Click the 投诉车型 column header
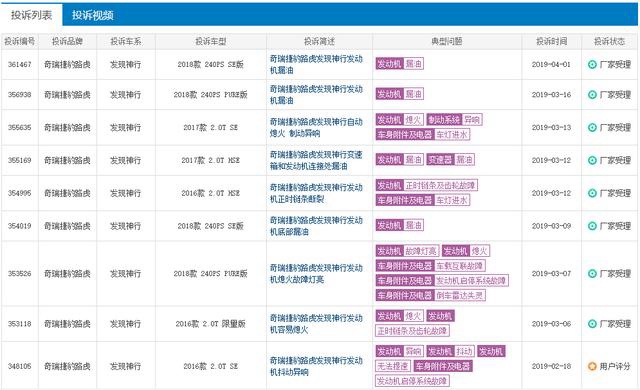 pos(211,41)
